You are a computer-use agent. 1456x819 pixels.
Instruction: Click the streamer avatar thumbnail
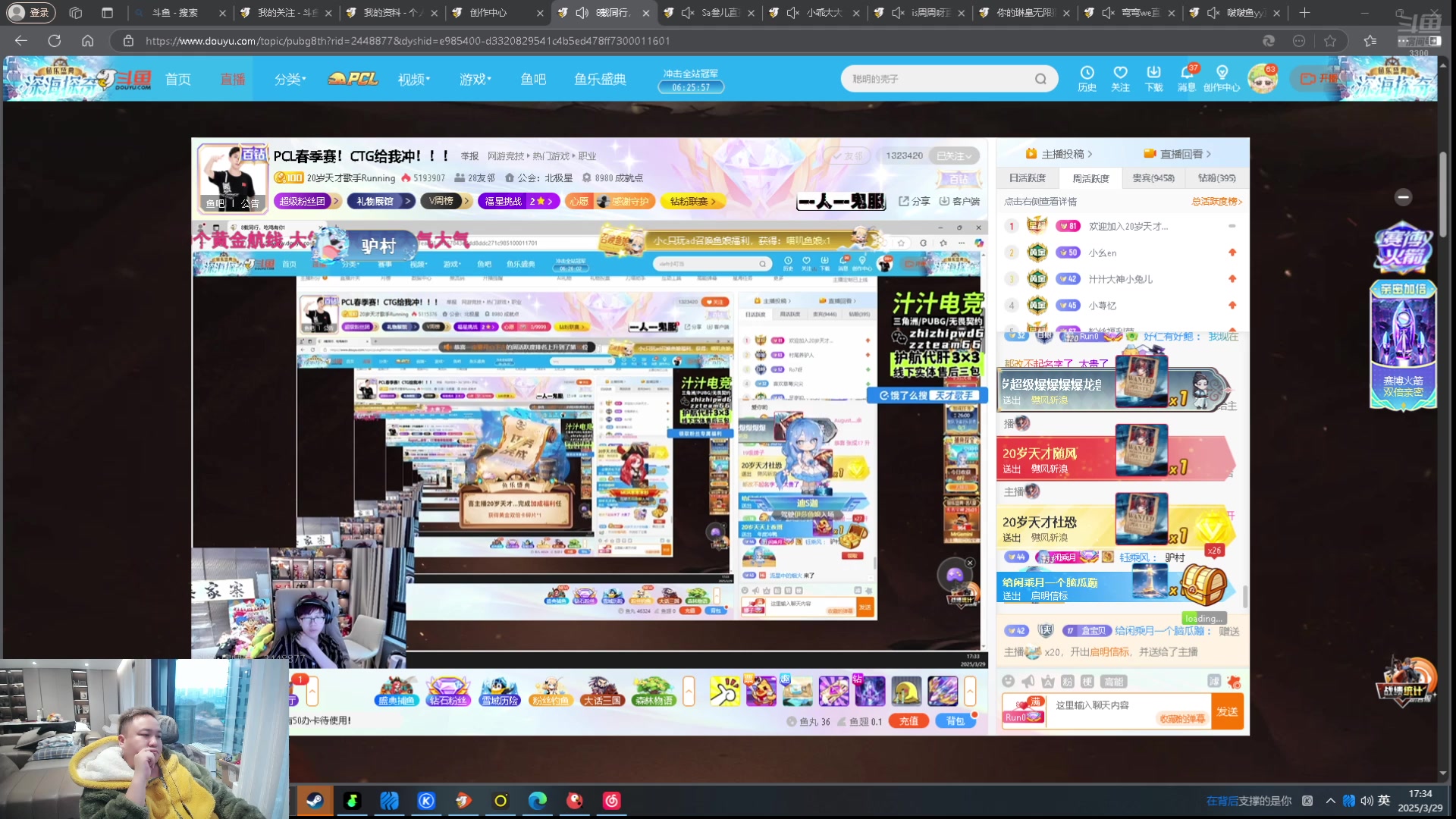[x=232, y=177]
